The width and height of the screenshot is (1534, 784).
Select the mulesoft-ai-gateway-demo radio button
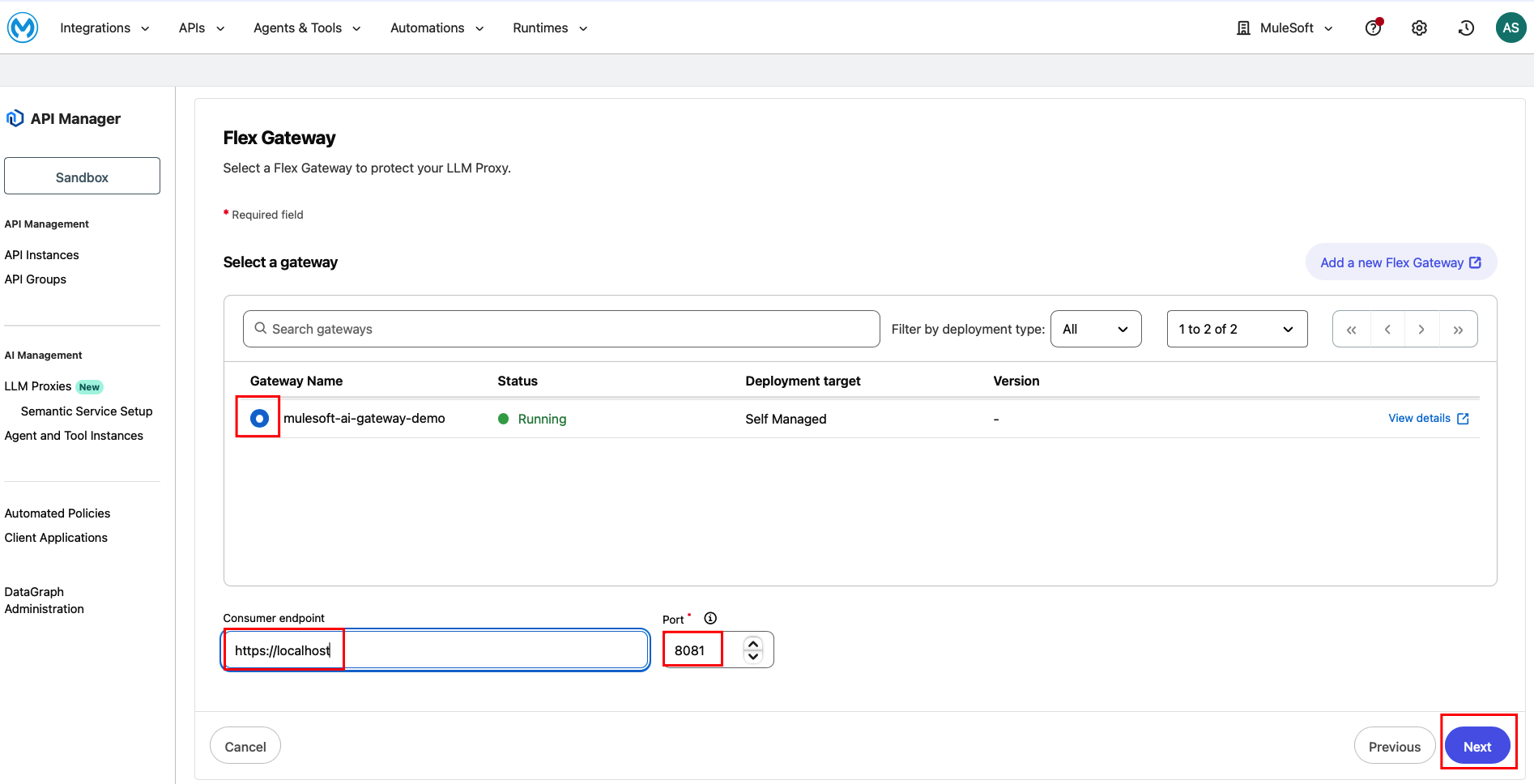point(259,418)
